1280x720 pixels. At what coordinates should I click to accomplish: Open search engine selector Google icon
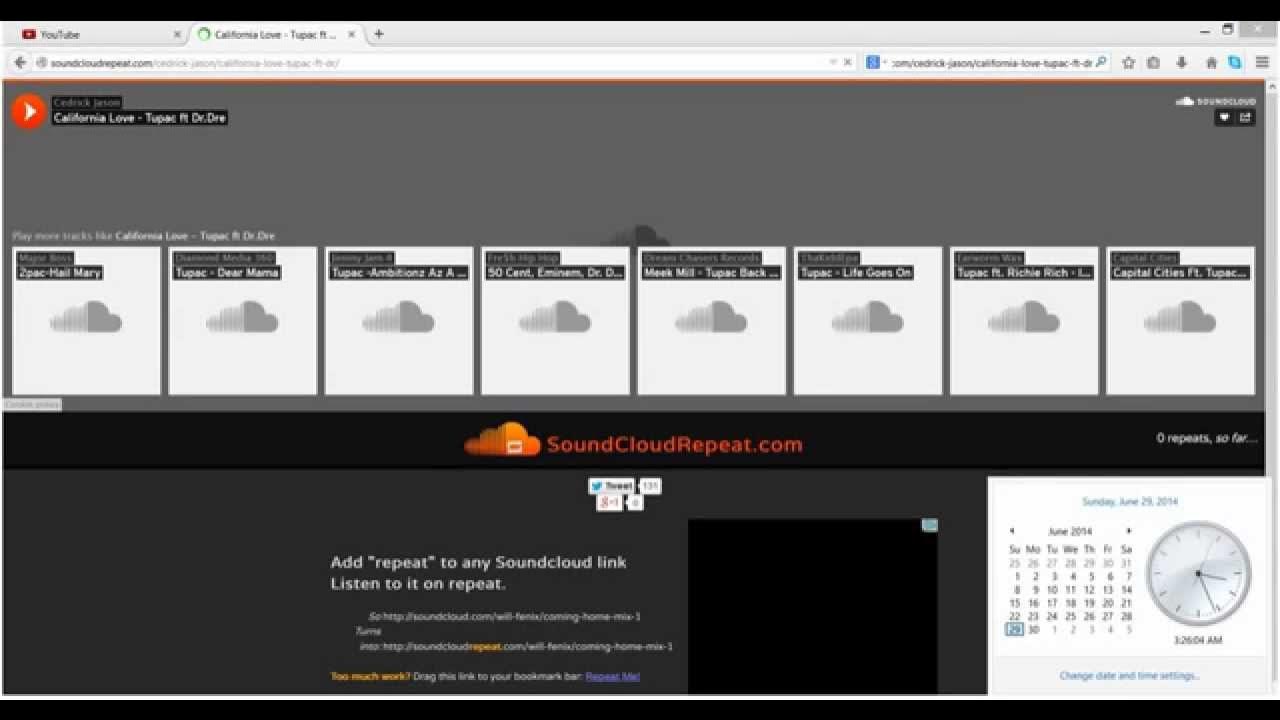[x=873, y=62]
